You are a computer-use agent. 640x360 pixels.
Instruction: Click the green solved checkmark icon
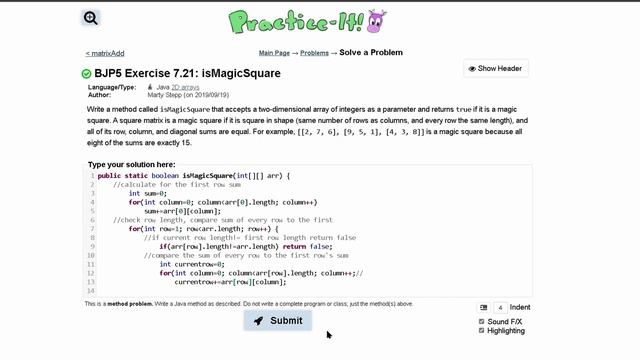point(86,74)
